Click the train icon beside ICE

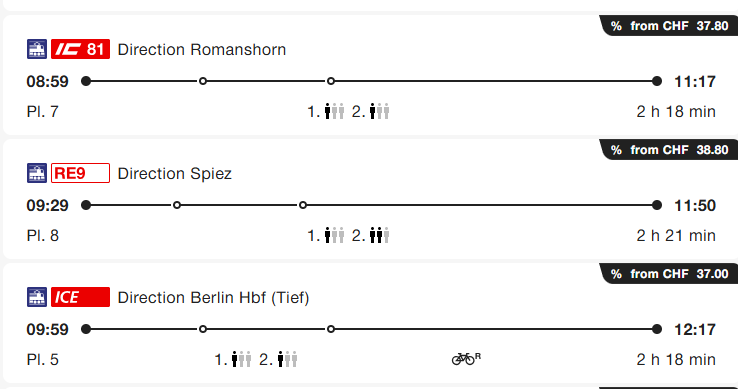pyautogui.click(x=37, y=297)
